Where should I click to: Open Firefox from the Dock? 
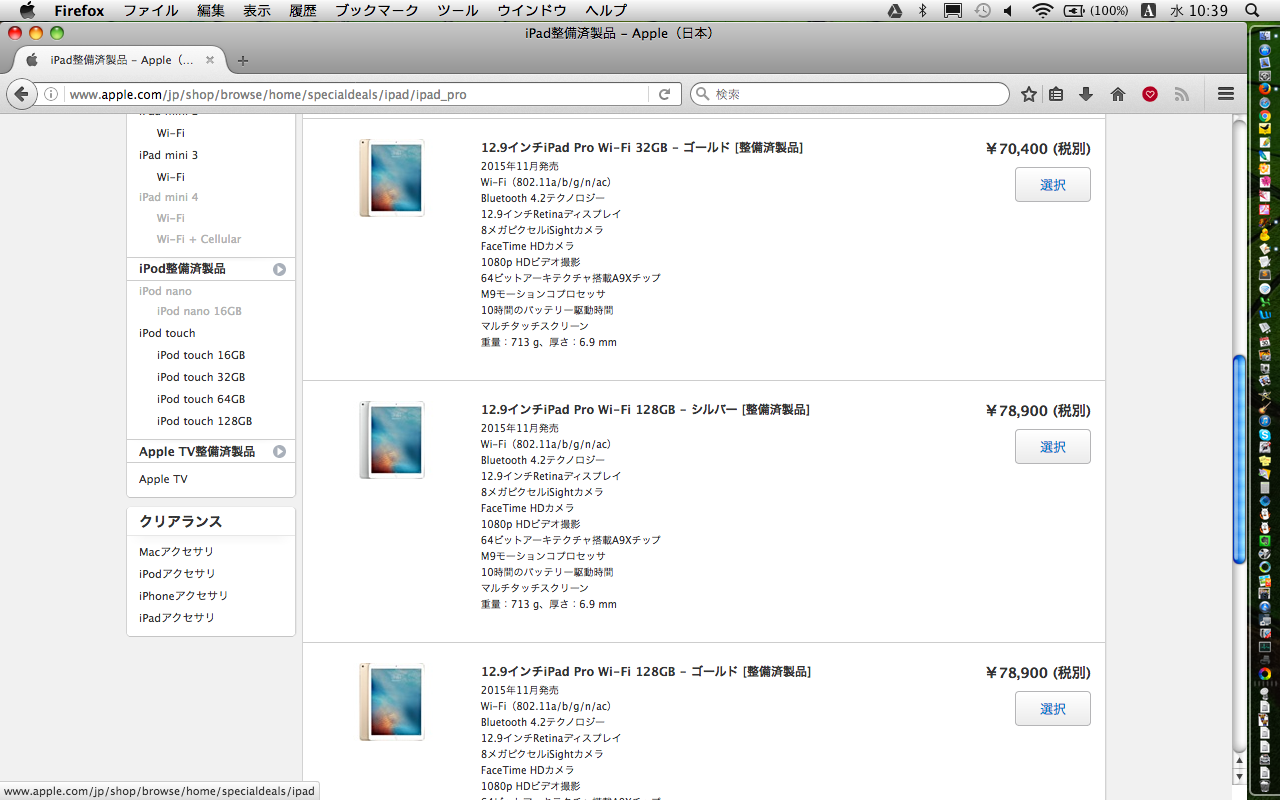1265,89
